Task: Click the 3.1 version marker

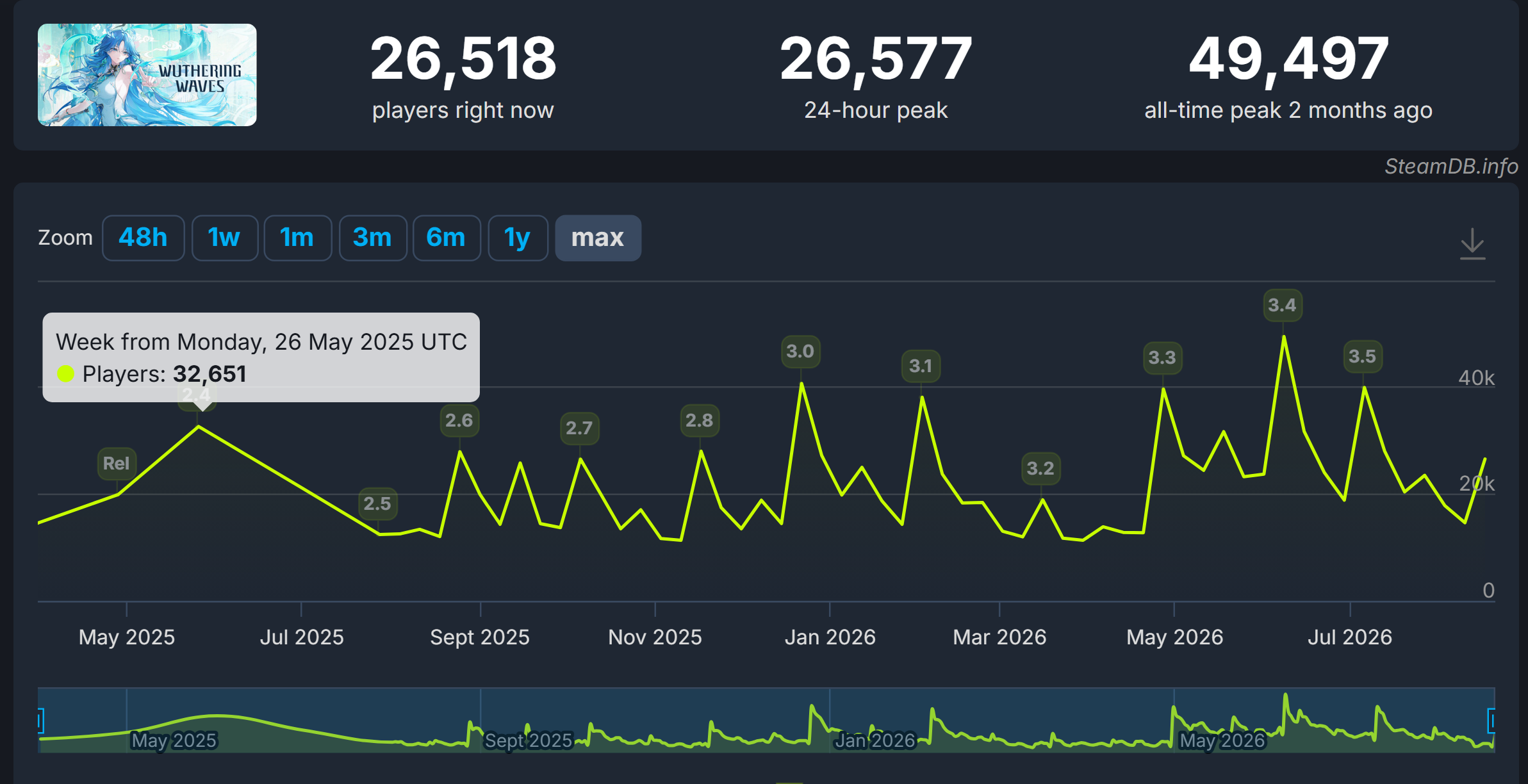Action: click(921, 366)
